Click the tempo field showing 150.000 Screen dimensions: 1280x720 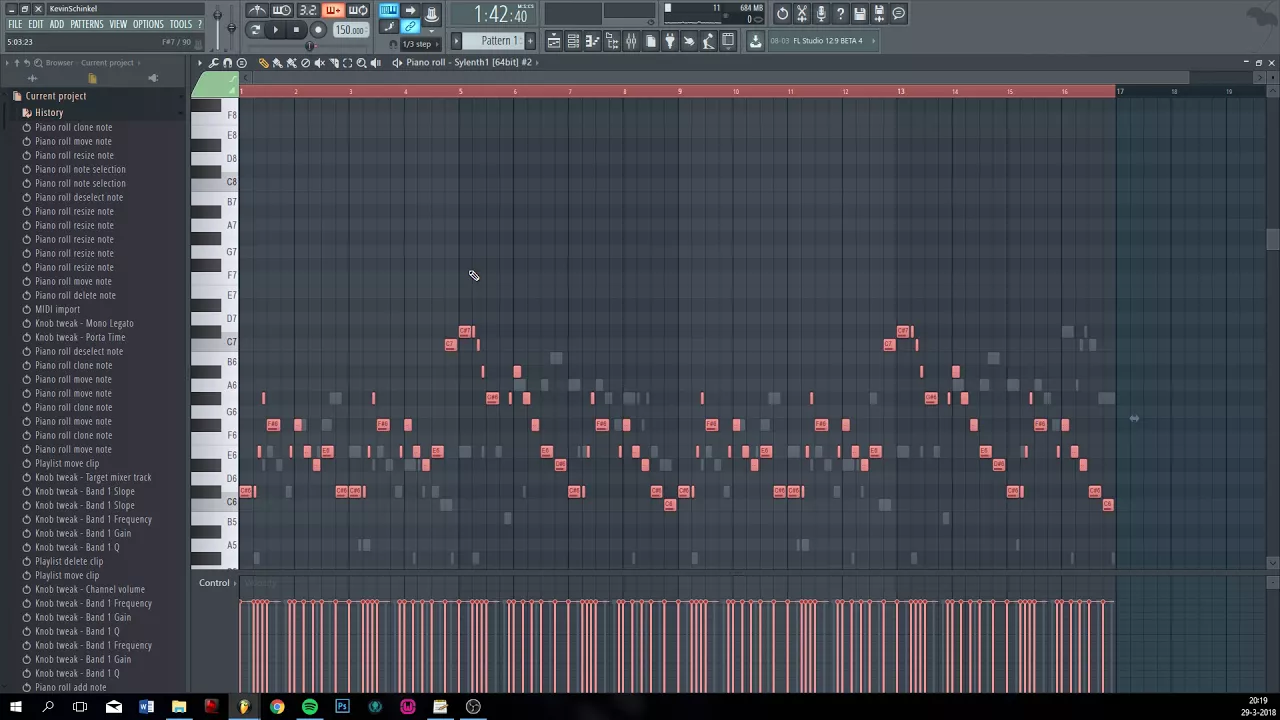pos(350,30)
